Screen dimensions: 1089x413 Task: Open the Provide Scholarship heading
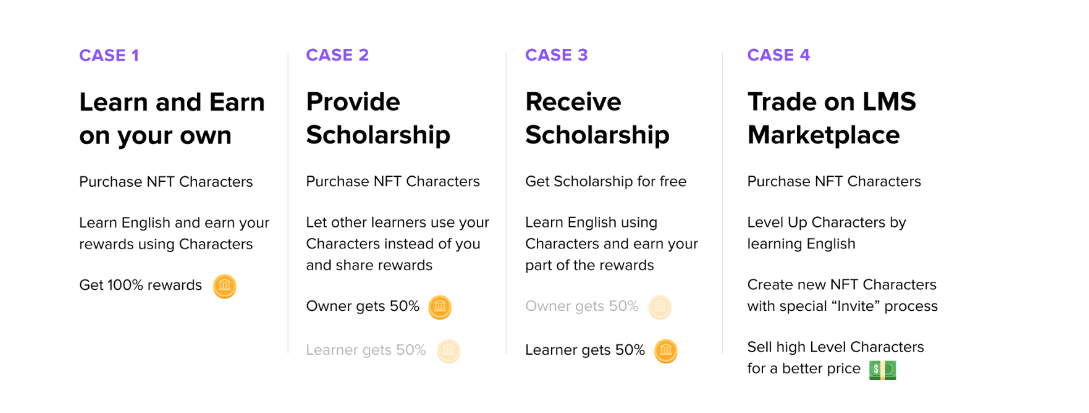coord(378,118)
